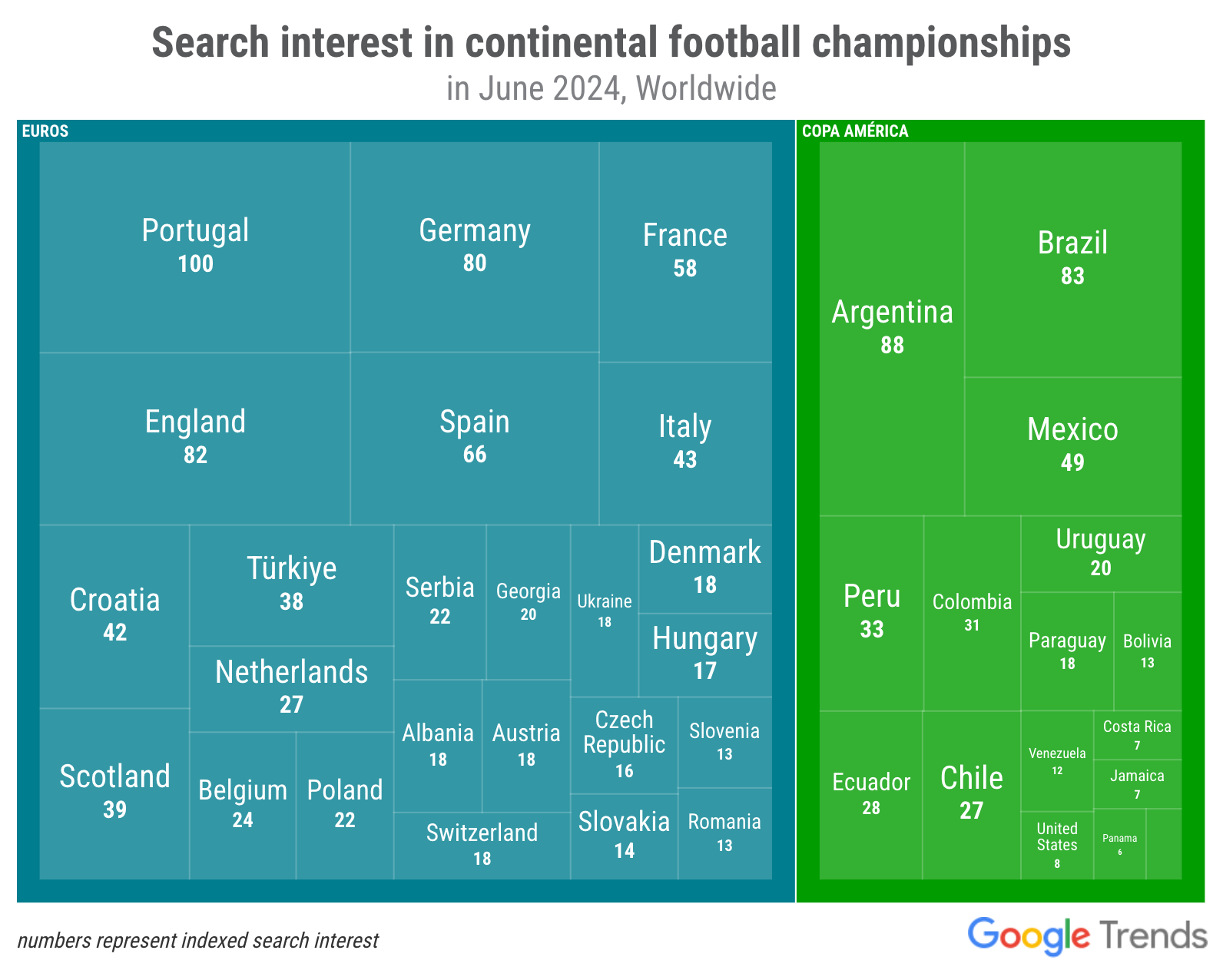Select the England tile showing 82
The height and width of the screenshot is (980, 1223).
click(x=195, y=439)
